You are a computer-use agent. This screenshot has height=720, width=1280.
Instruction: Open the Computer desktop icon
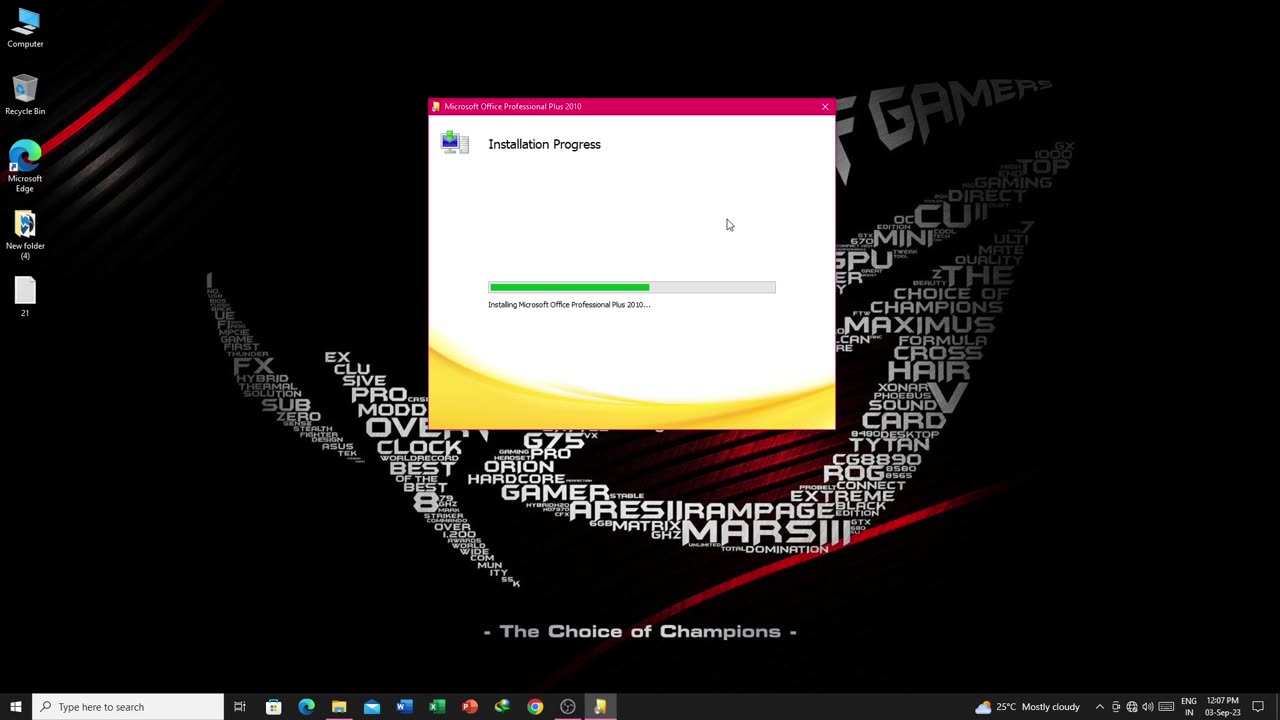click(25, 28)
